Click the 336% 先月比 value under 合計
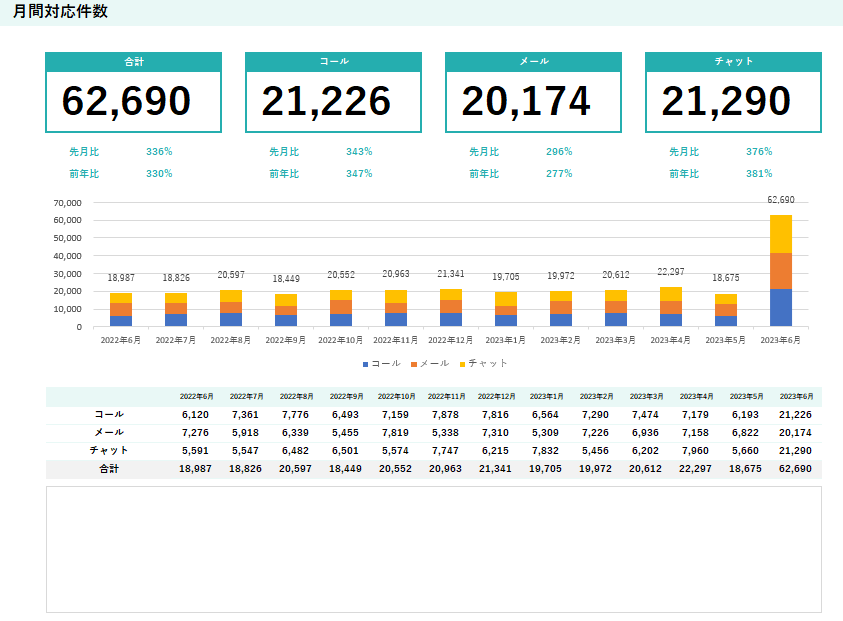The height and width of the screenshot is (621, 843). pos(159,152)
